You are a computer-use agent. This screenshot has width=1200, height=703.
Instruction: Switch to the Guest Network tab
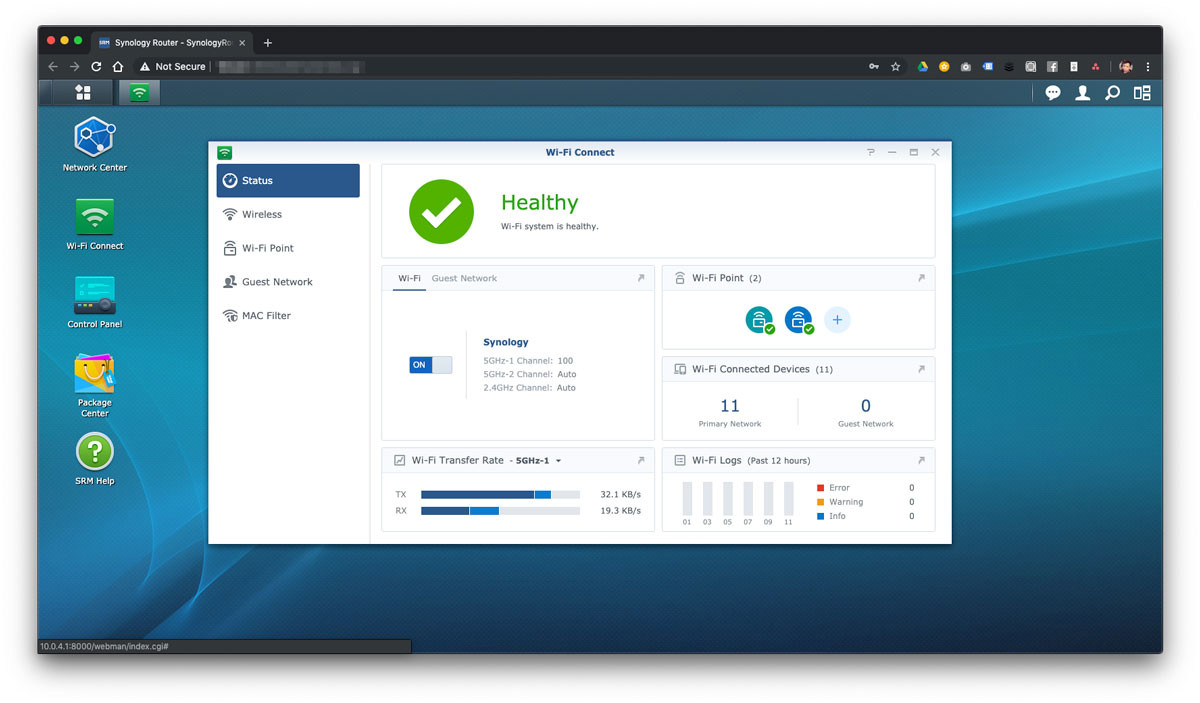[464, 278]
